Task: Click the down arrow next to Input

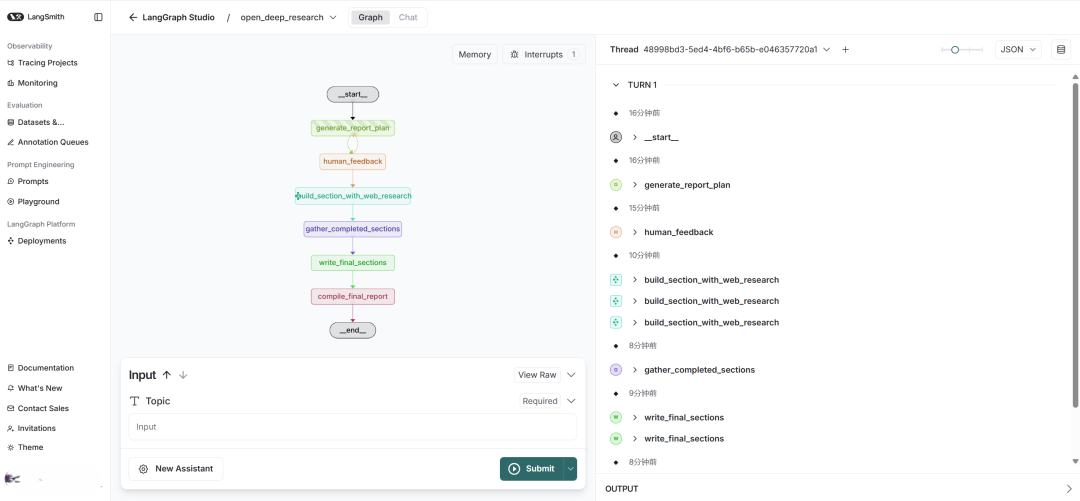Action: point(183,375)
